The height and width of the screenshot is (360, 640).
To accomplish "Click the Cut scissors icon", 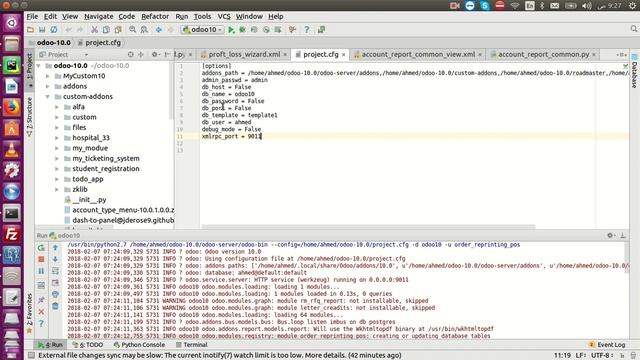I will point(94,29).
